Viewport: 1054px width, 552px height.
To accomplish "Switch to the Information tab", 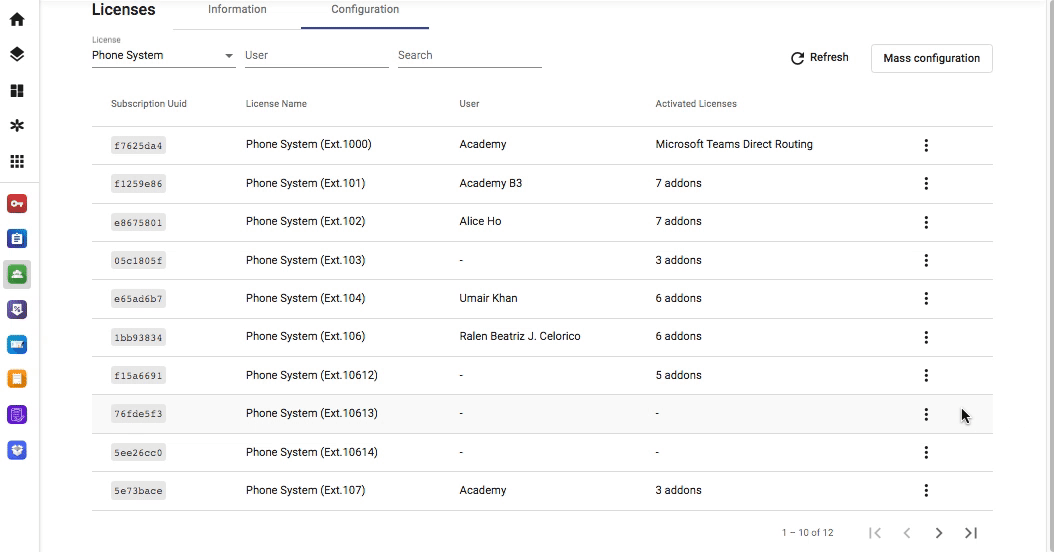I will [x=237, y=10].
